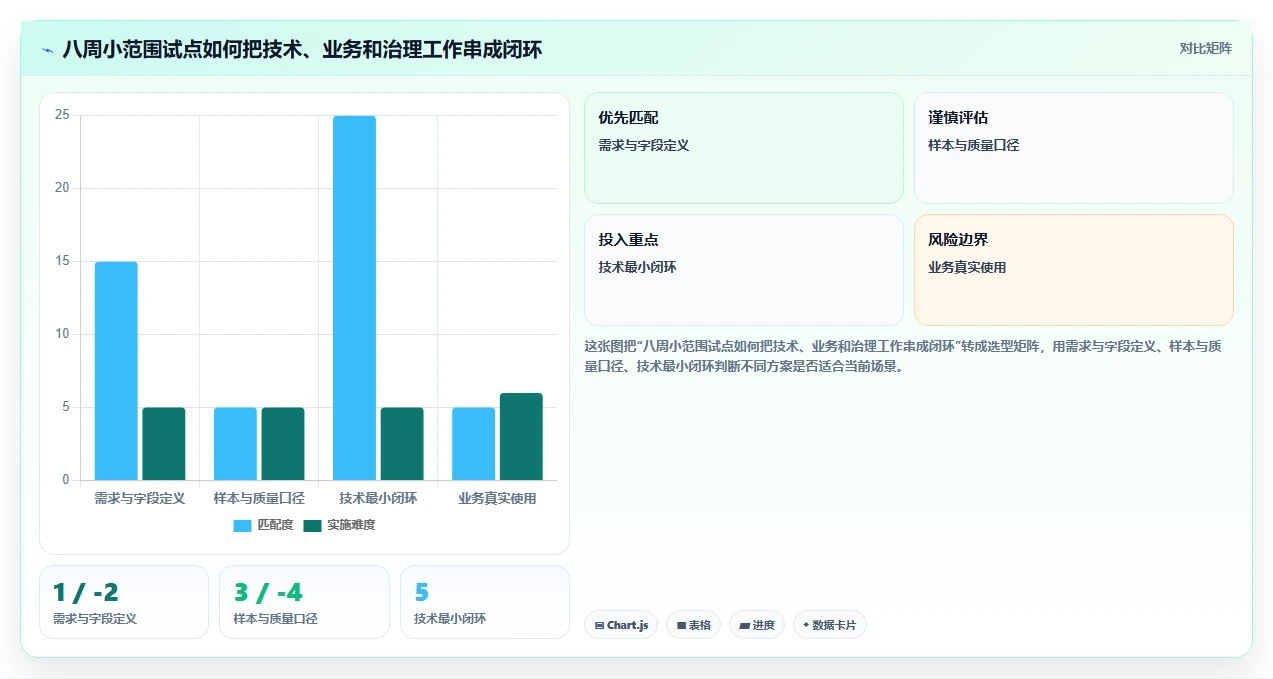Click the 匹配度 bar for 样本与质量口径
This screenshot has height=679, width=1273.
coord(235,444)
